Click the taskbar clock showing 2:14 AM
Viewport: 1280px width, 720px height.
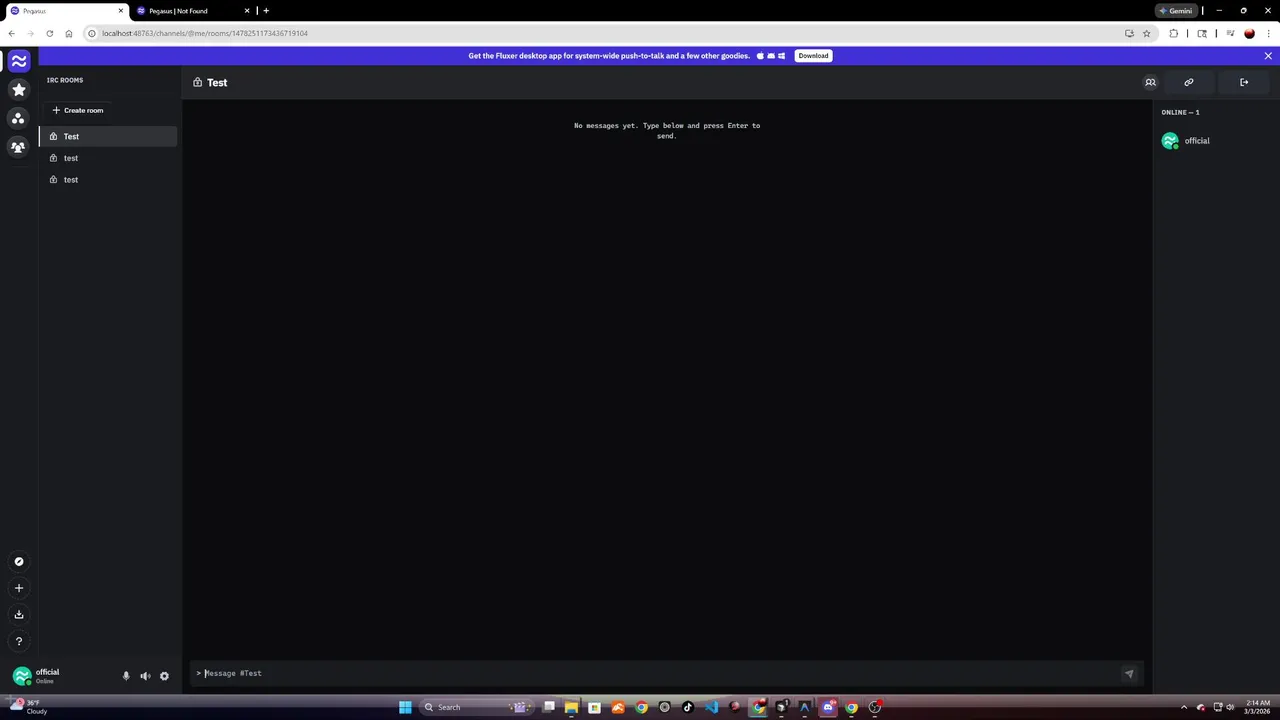click(1257, 707)
